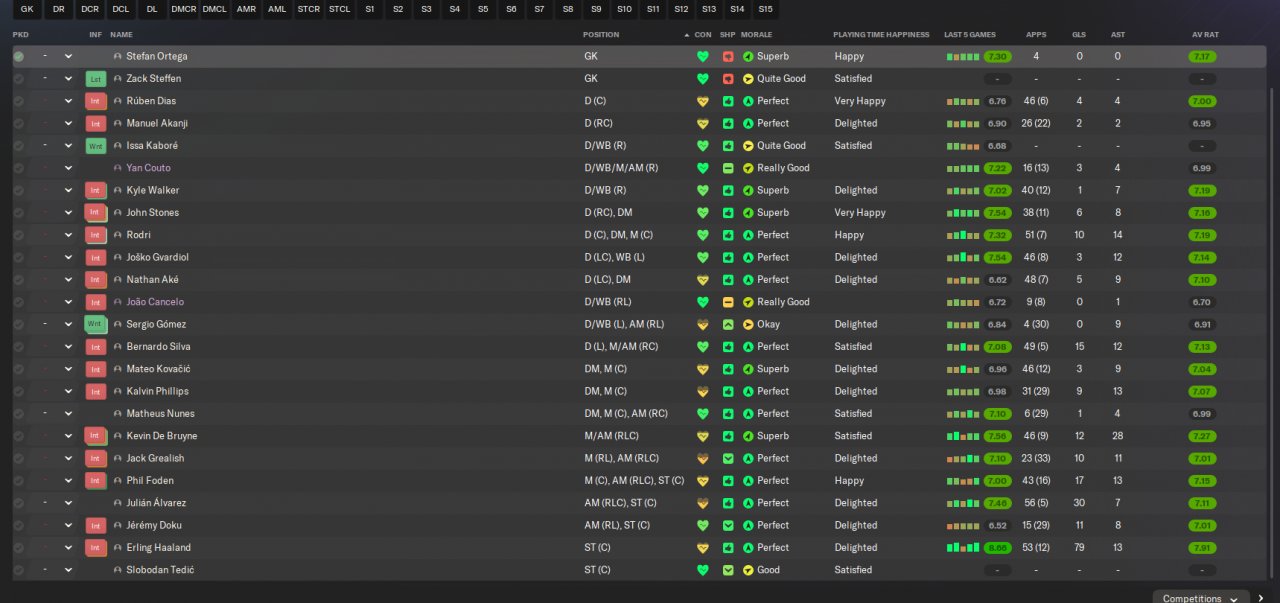Click the morale icon for Slobodan Tedić
The width and height of the screenshot is (1280, 603).
point(748,570)
